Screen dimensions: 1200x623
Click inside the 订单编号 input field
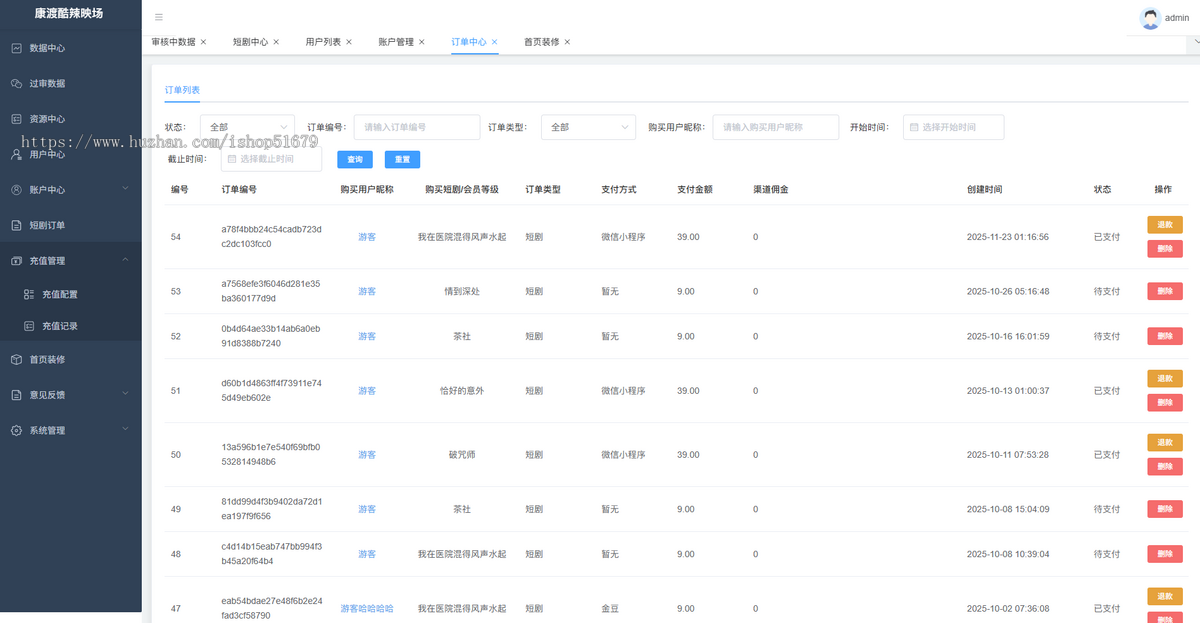(x=416, y=127)
